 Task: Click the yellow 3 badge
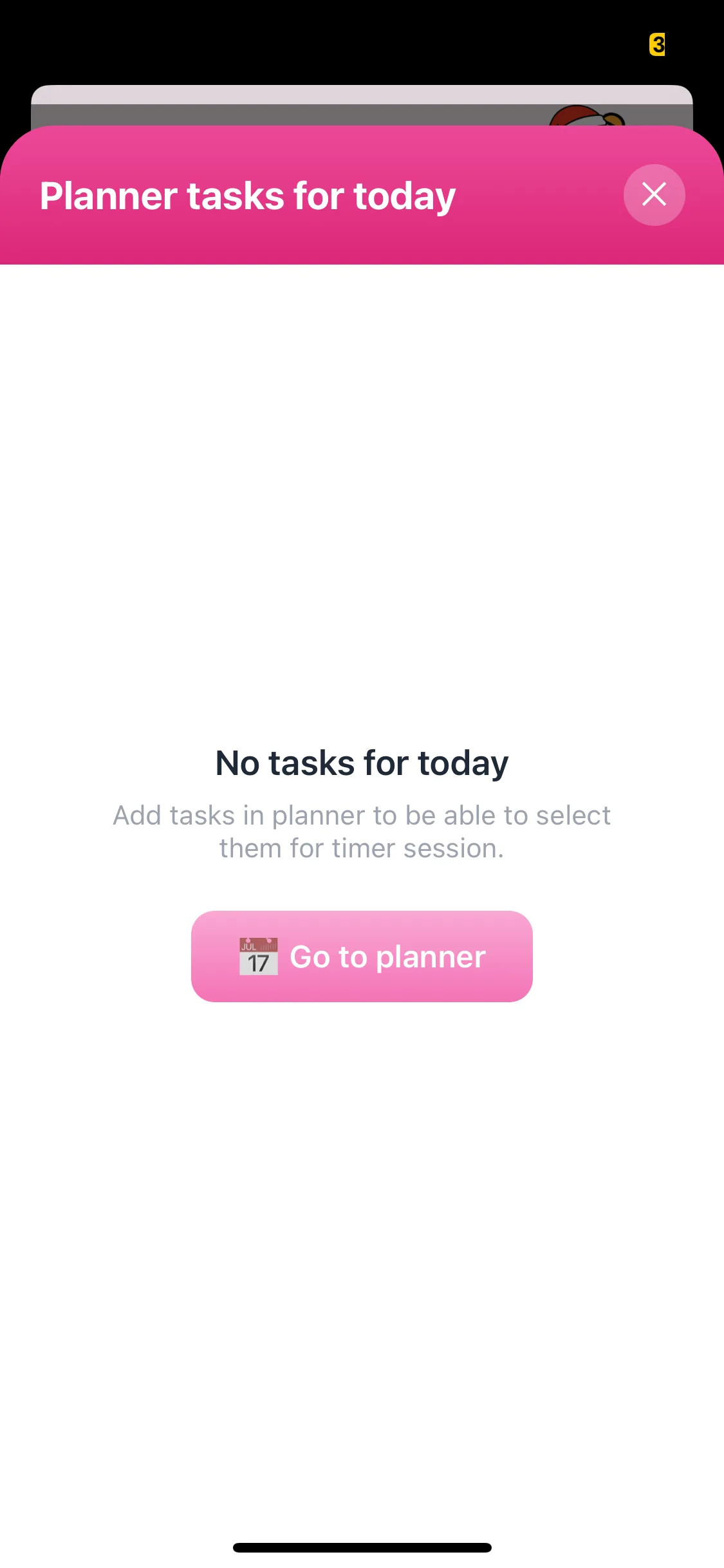point(657,44)
